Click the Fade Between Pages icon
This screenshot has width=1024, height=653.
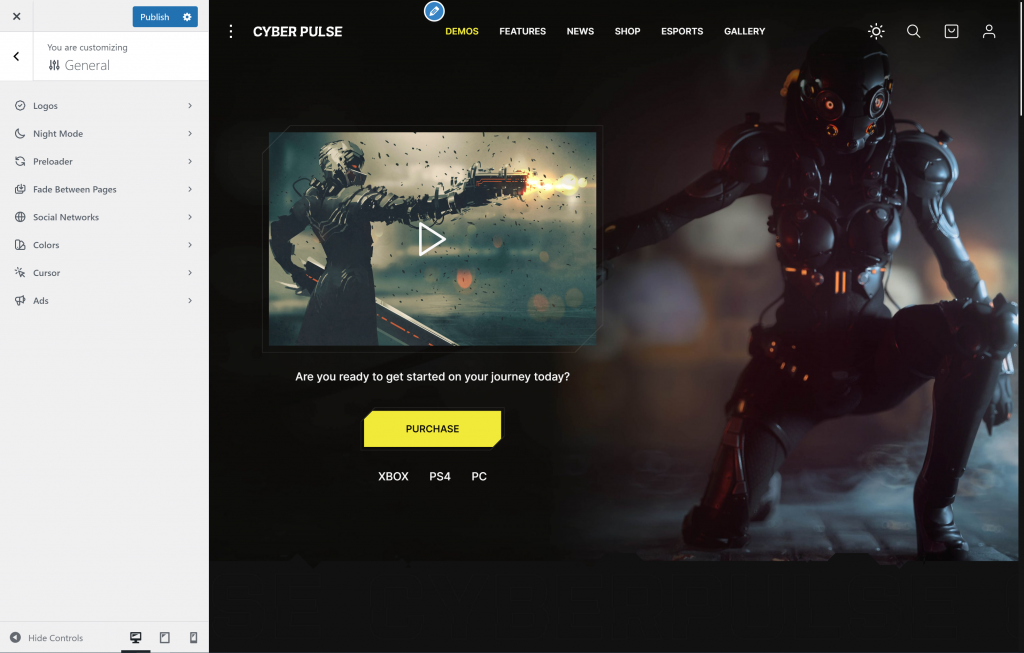(20, 189)
